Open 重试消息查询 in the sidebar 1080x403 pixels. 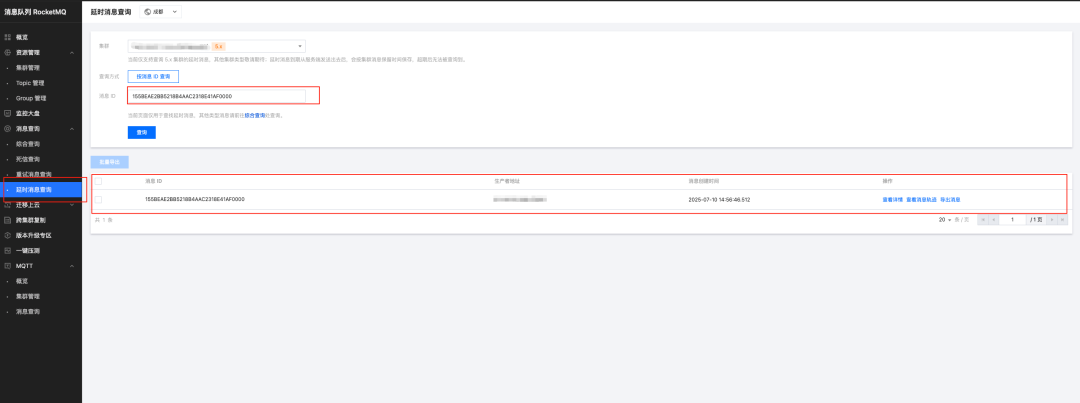[34, 174]
